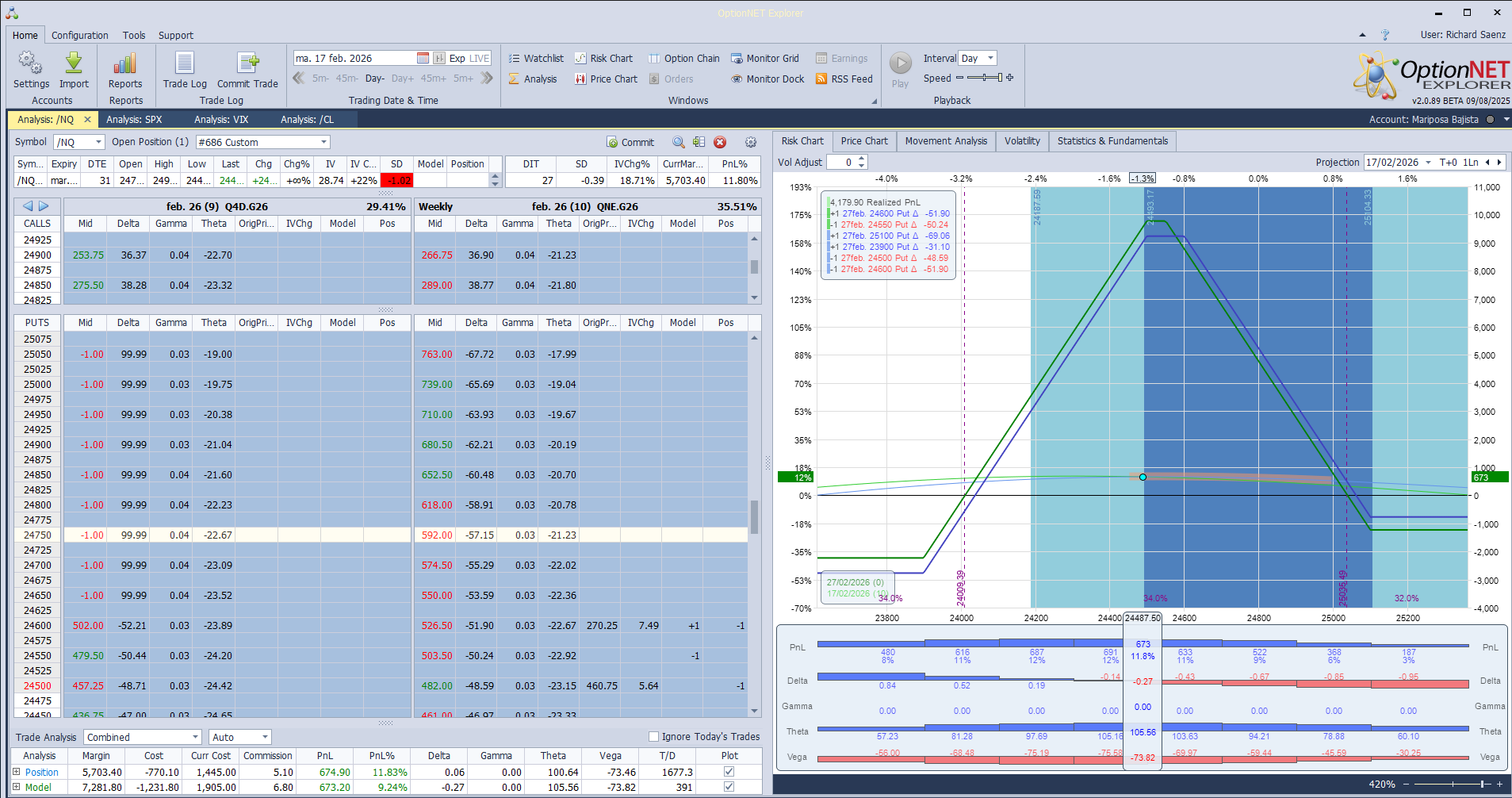Uncheck the Plot checkbox for Position row
This screenshot has height=798, width=1512.
pos(729,771)
